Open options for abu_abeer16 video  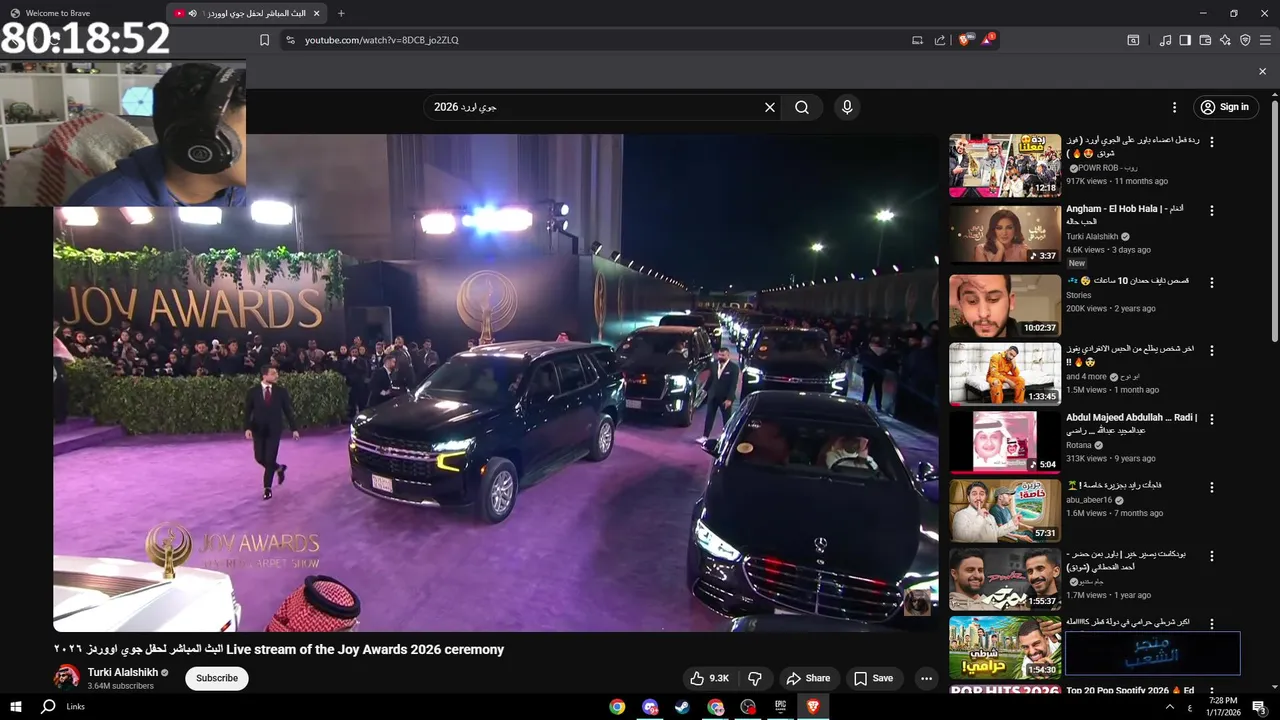[1212, 487]
